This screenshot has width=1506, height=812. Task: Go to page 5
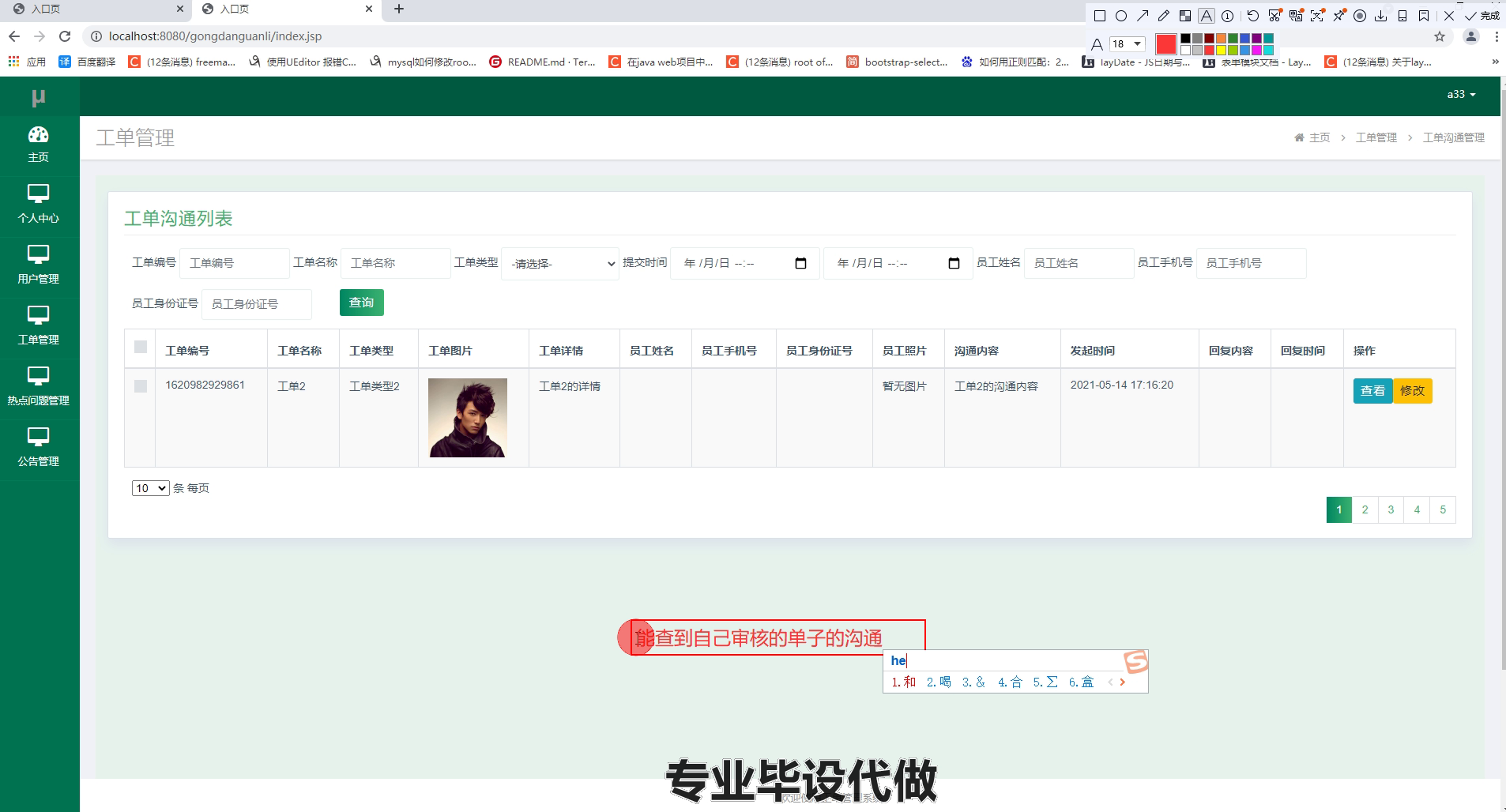(x=1443, y=509)
